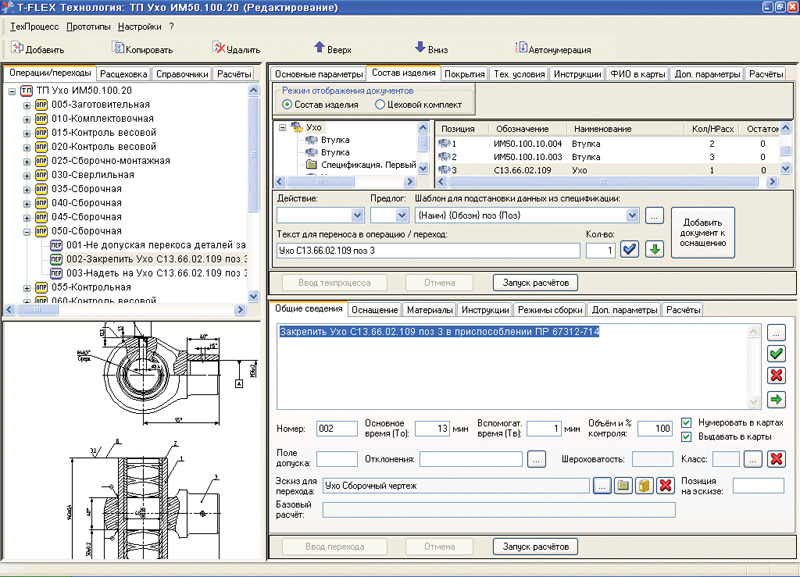
Task: Click Отмена beside Ввод перехода
Action: coord(439,546)
